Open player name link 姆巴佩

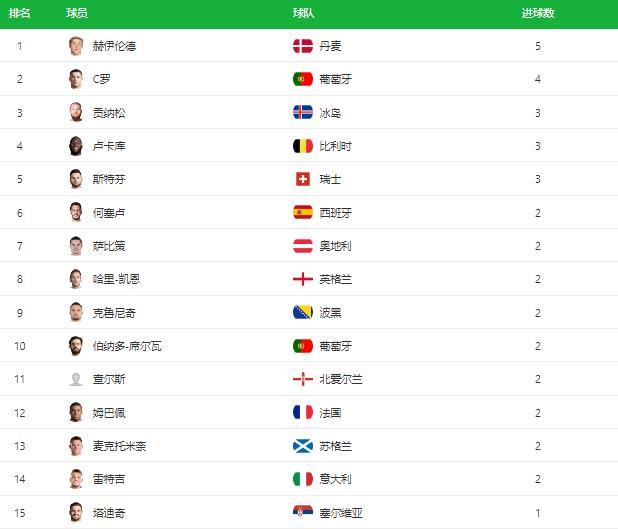pos(109,412)
